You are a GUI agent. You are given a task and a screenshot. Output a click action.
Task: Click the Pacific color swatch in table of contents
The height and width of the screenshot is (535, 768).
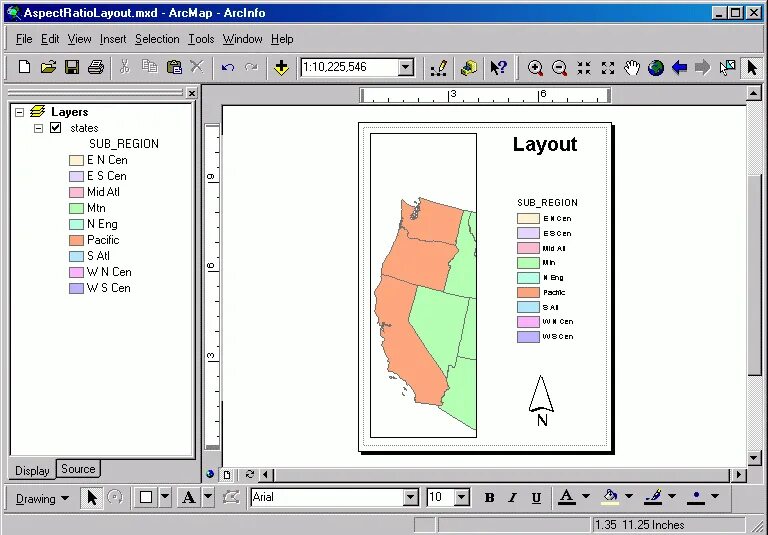tap(76, 241)
